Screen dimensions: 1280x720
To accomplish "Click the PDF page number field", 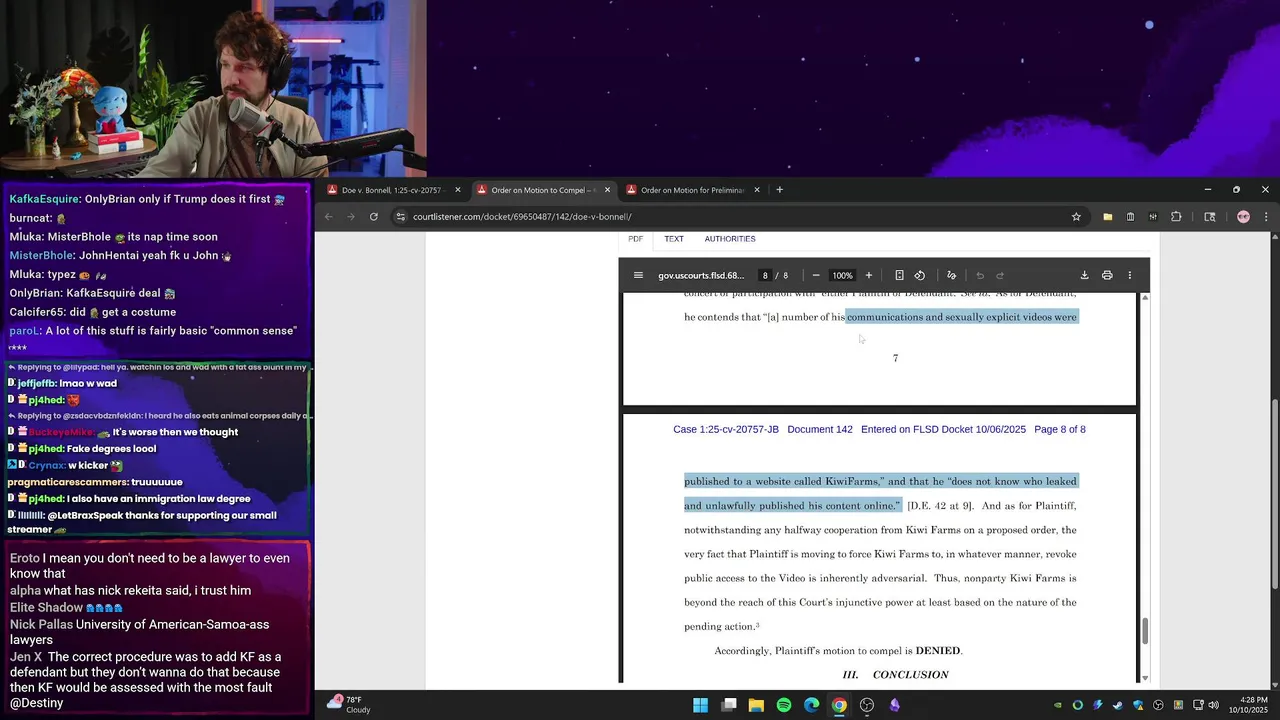I will pyautogui.click(x=765, y=276).
